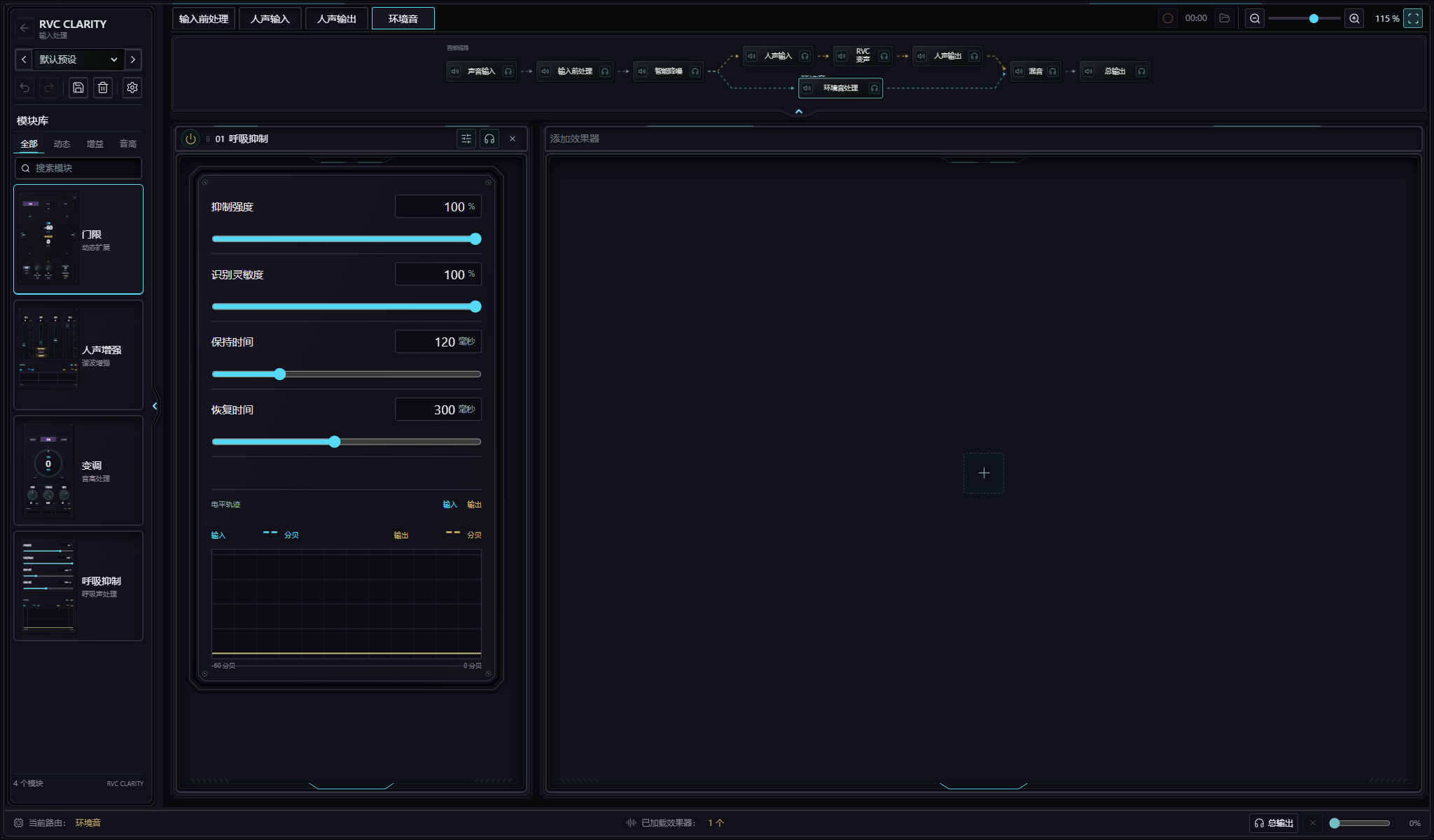Delete the preset with the trash icon
Viewport: 1434px width, 840px height.
(x=103, y=87)
